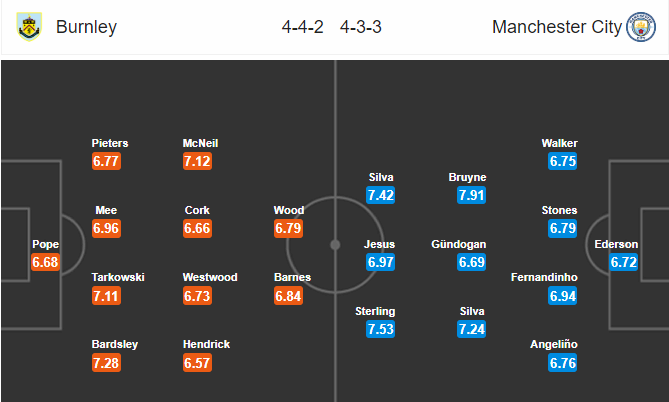Select Manchester City's 4-3-3 formation label
The image size is (669, 402).
(361, 27)
